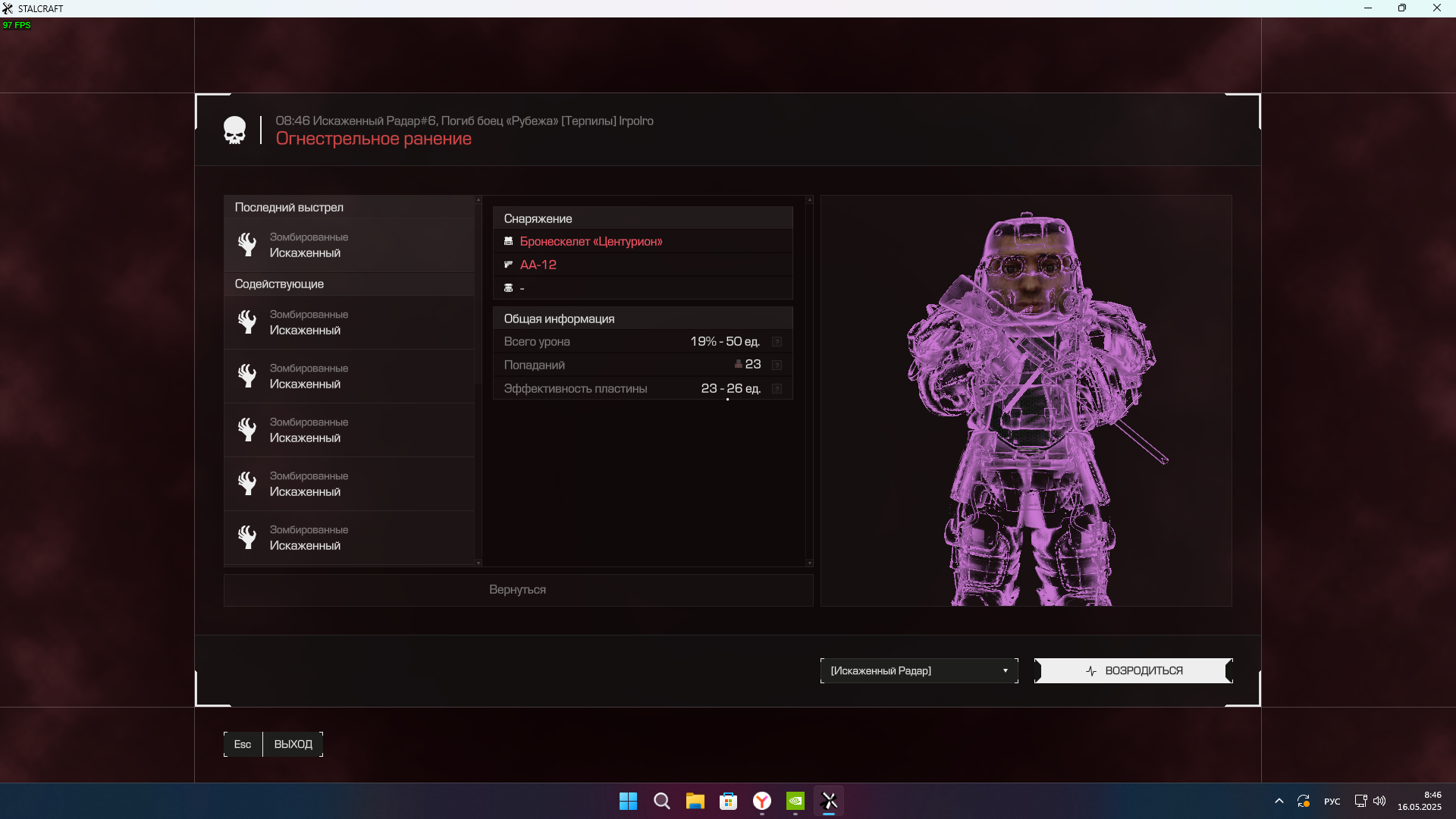The image size is (1456, 819).
Task: Open volume control in tray
Action: point(1379,801)
